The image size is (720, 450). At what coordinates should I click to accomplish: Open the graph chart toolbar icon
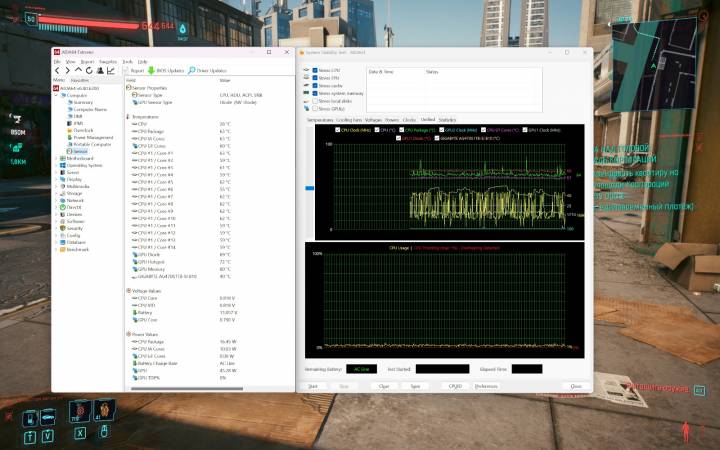coord(111,71)
